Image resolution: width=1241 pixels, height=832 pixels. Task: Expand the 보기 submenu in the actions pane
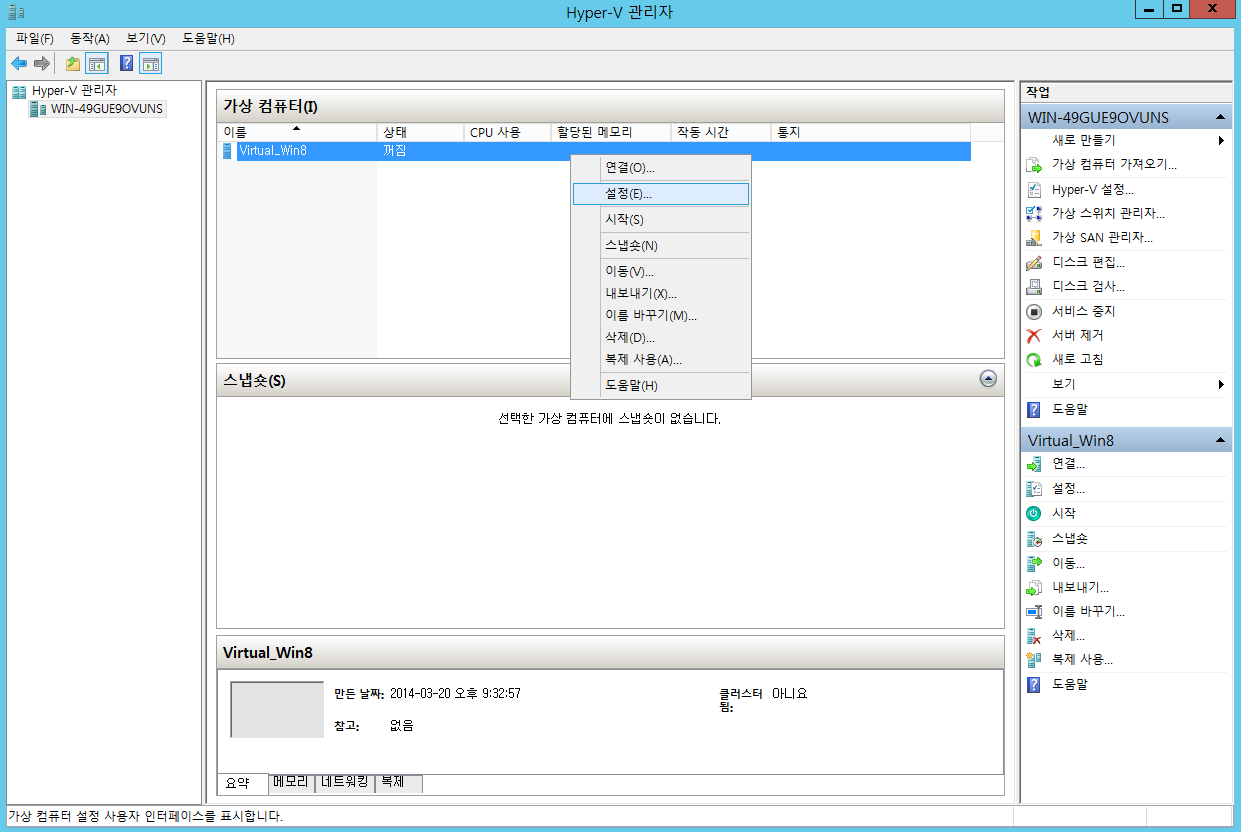[1126, 384]
